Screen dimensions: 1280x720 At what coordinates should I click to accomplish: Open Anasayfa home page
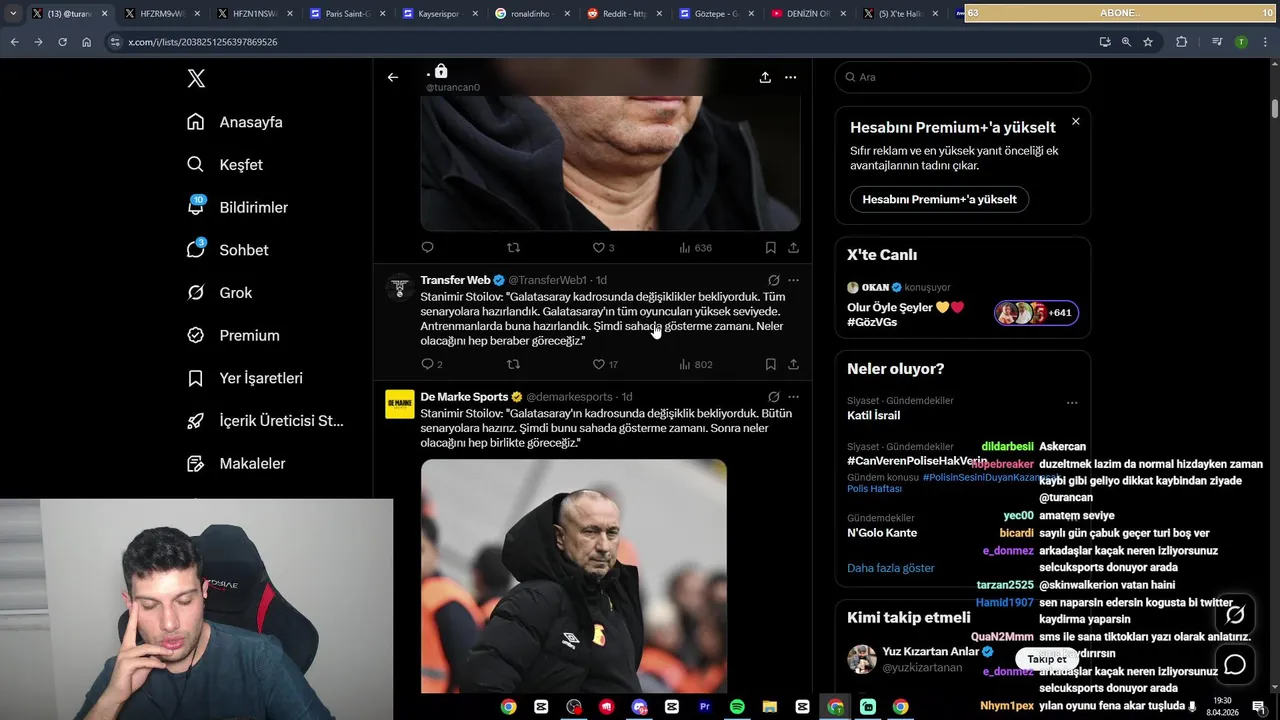point(235,122)
